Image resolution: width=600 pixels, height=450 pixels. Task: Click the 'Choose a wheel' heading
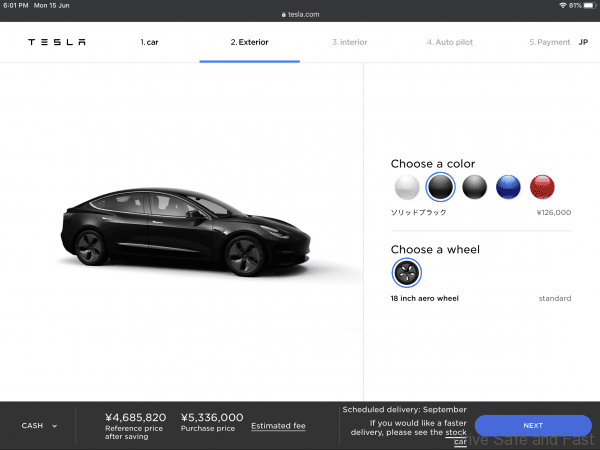[x=435, y=249]
